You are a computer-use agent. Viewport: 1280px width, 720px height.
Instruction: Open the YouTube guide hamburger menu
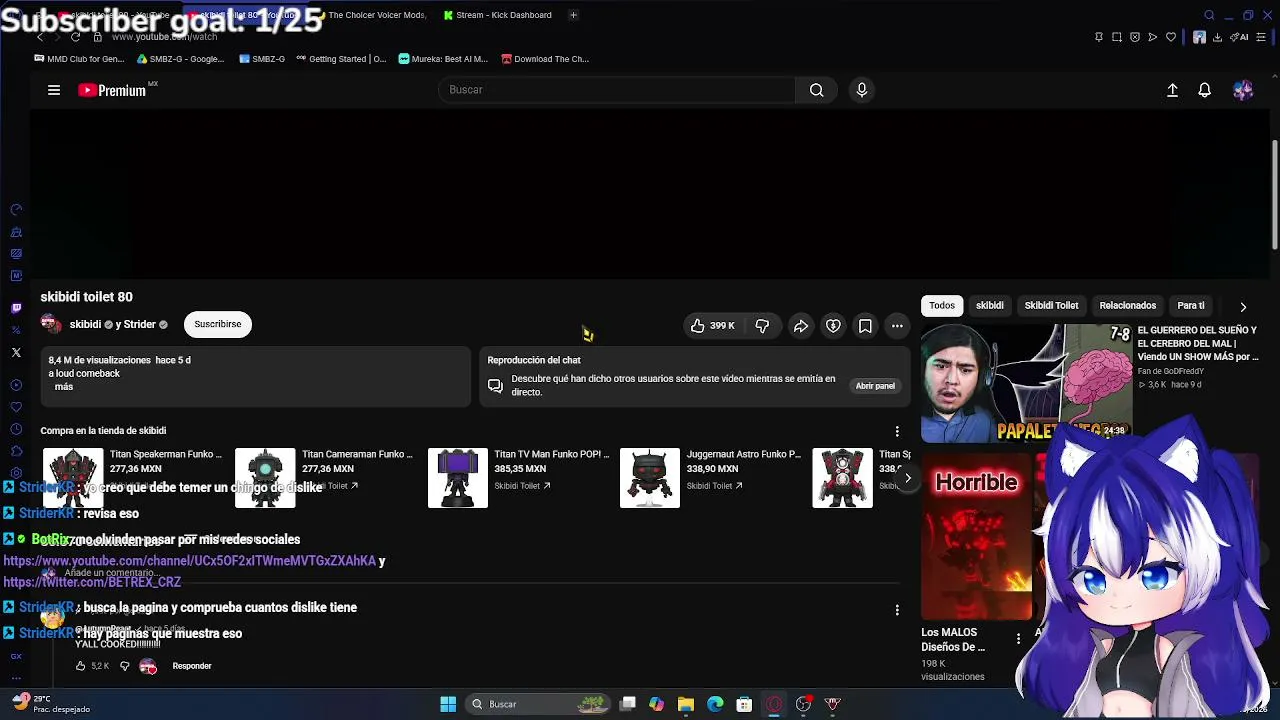coord(54,90)
